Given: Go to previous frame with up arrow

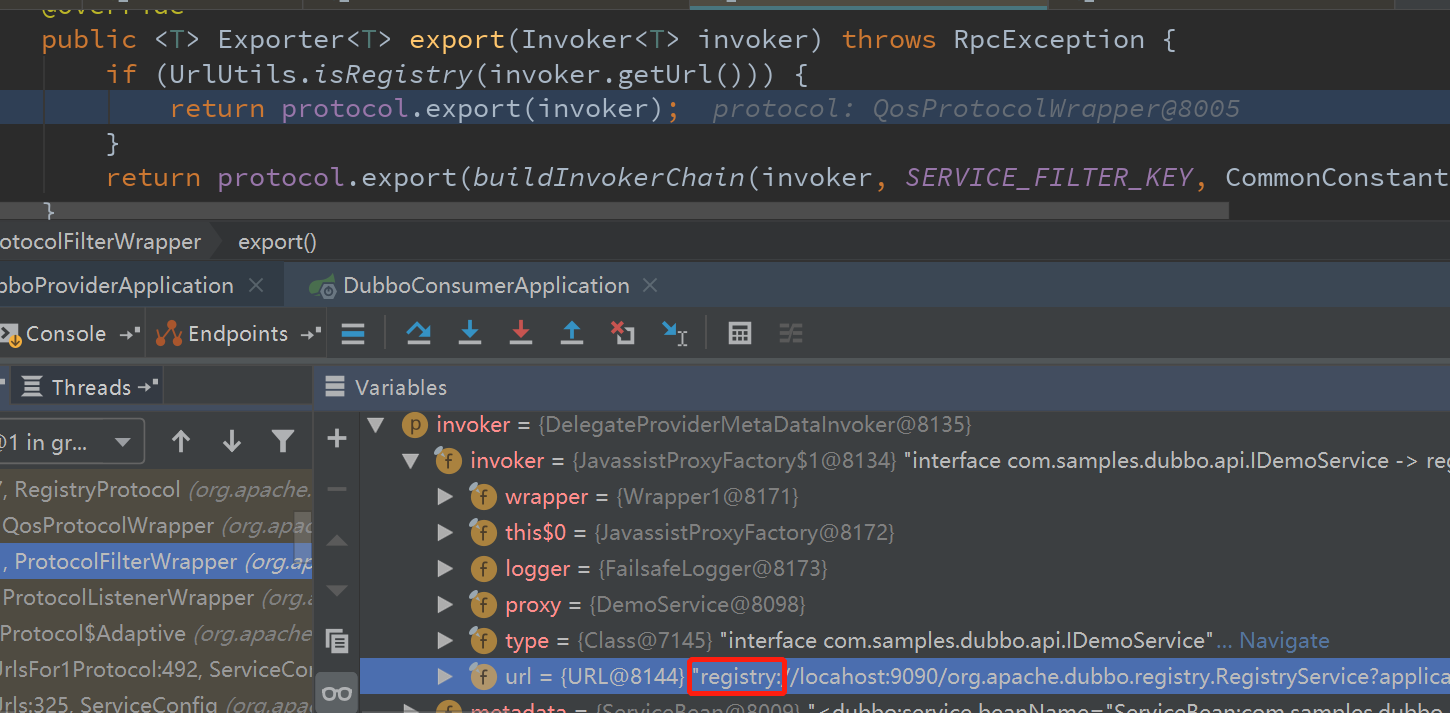Looking at the screenshot, I should coord(181,441).
